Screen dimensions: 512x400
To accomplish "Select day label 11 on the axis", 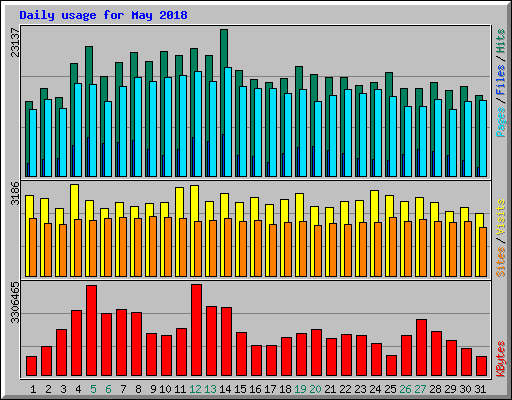I will [180, 389].
